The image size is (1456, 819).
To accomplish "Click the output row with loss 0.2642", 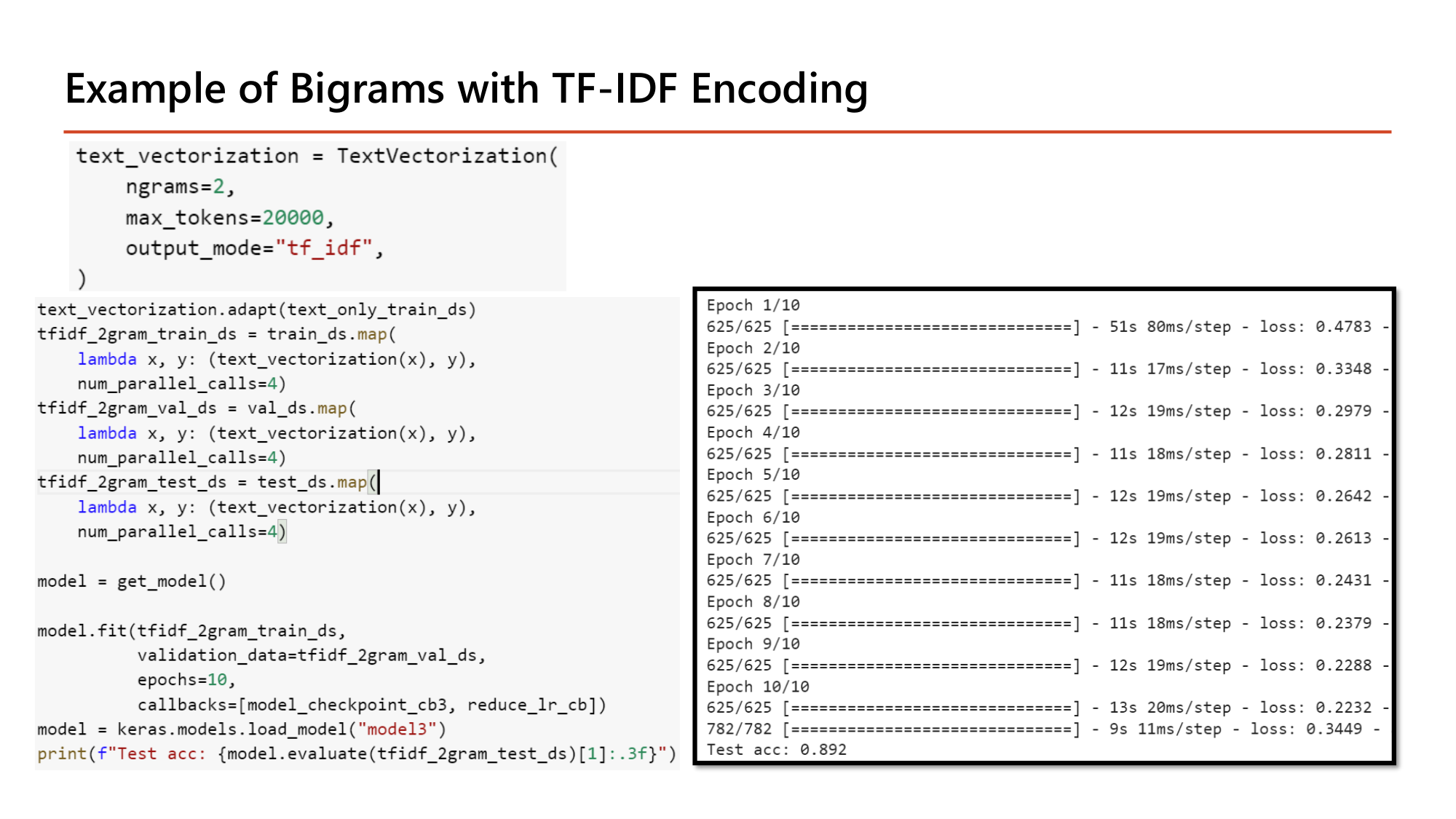I will point(1047,496).
